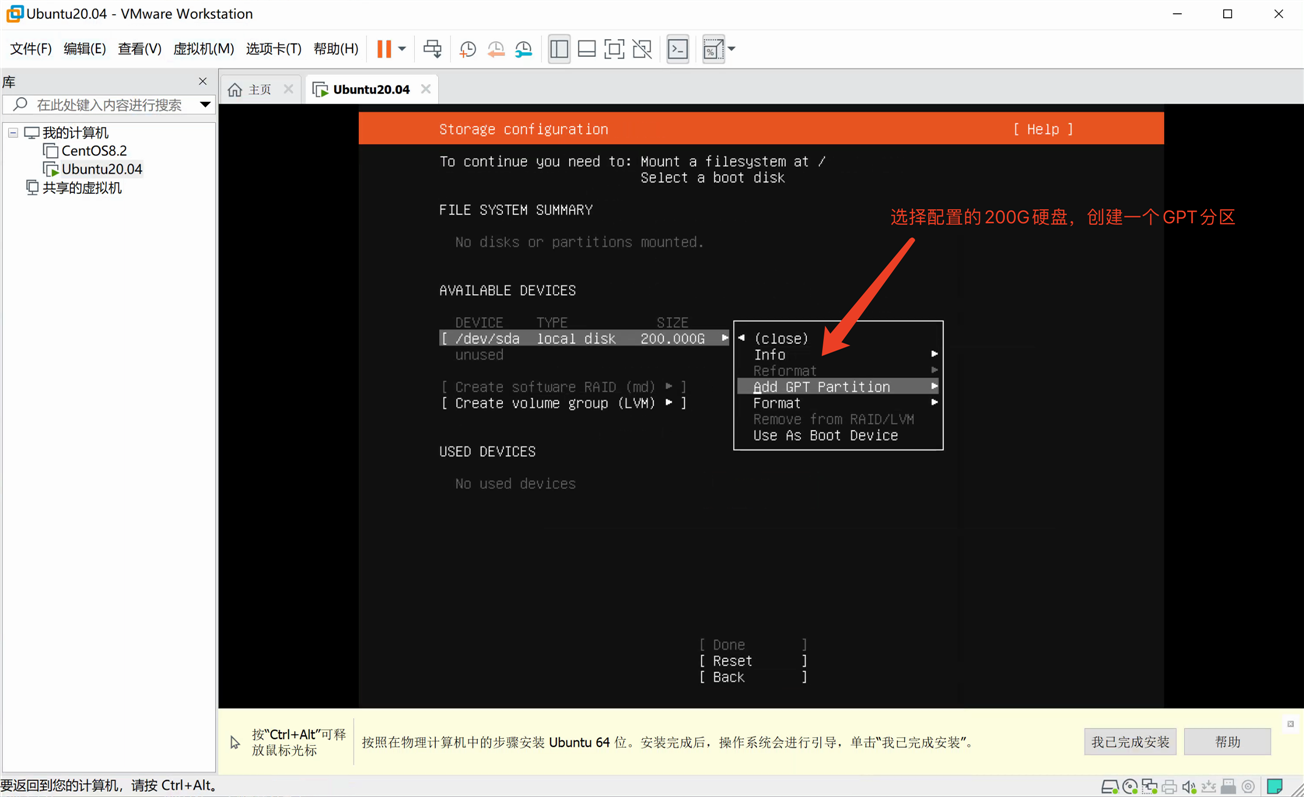
Task: Click the [ Help ] button in installer header
Action: pos(1043,129)
